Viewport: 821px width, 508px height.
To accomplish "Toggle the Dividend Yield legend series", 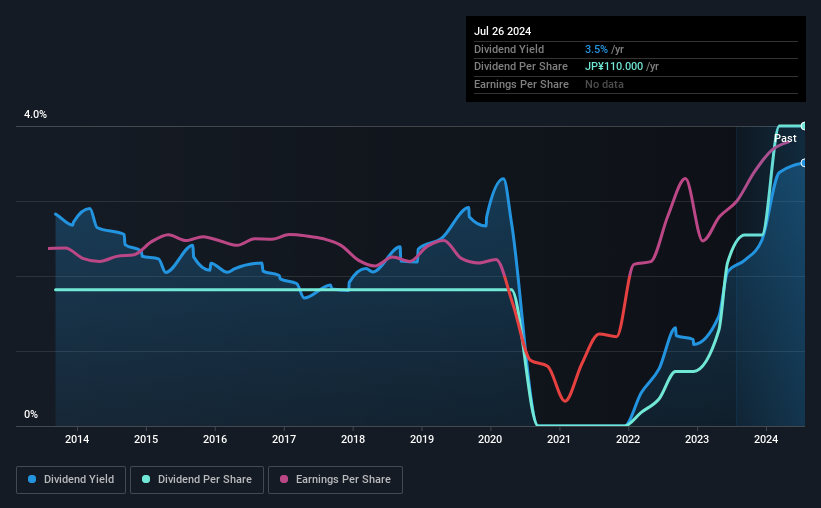I will point(71,479).
